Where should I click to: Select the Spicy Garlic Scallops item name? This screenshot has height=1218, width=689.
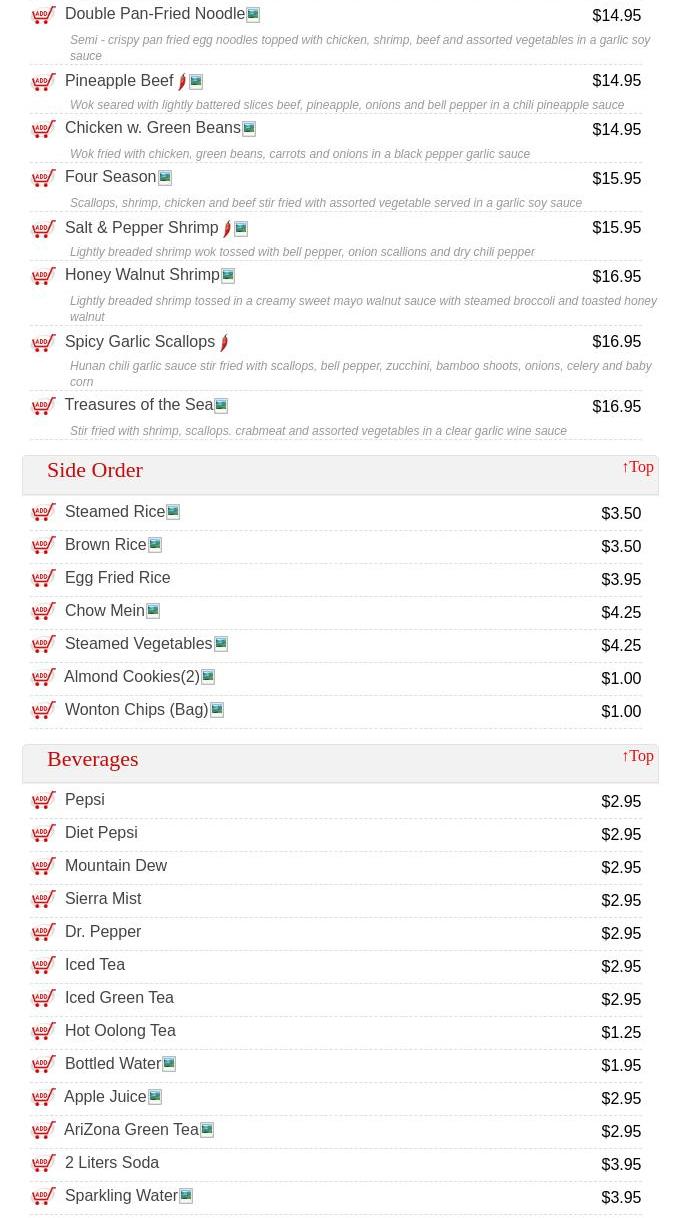(x=140, y=342)
